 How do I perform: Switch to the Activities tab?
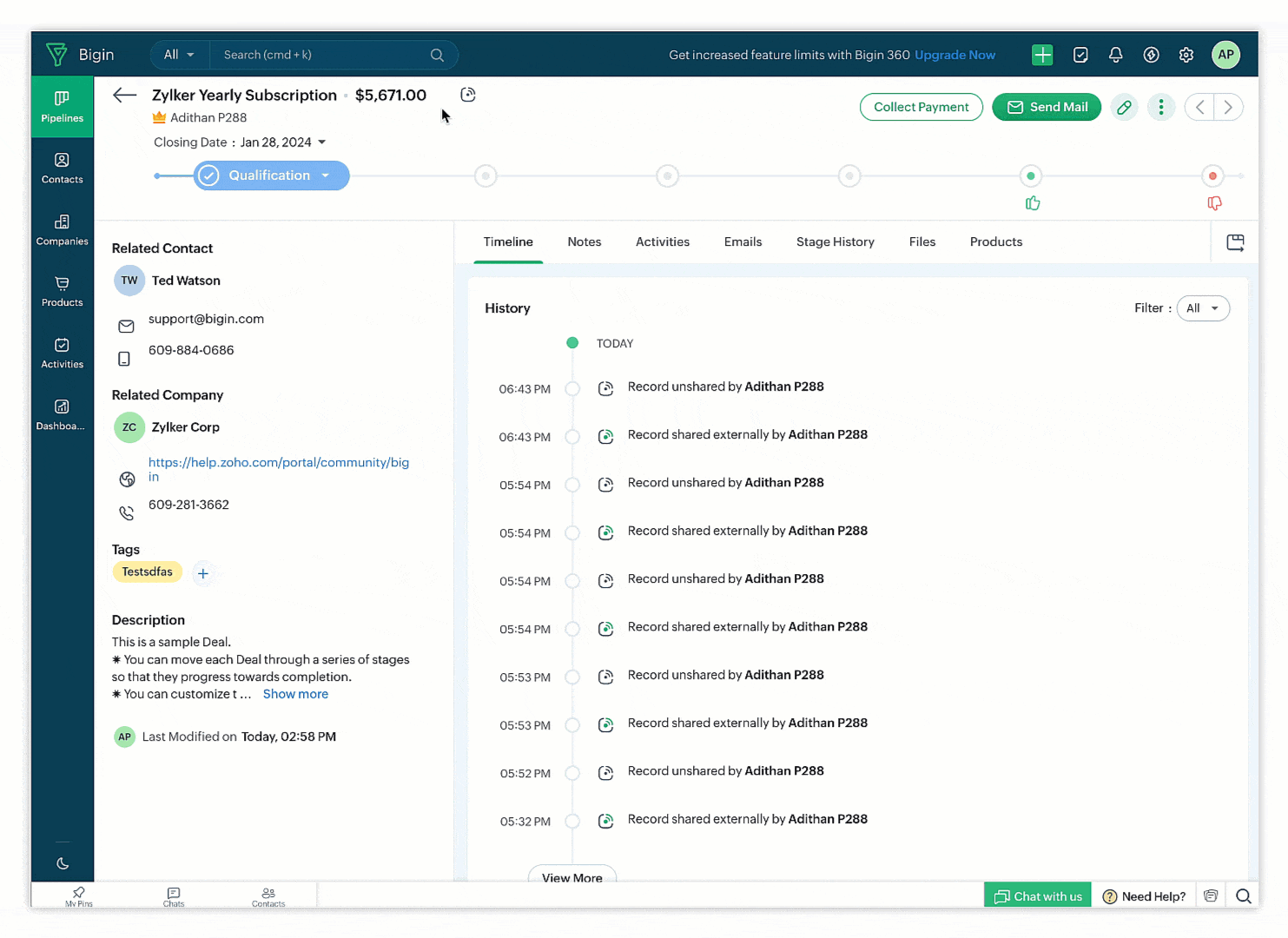tap(663, 242)
